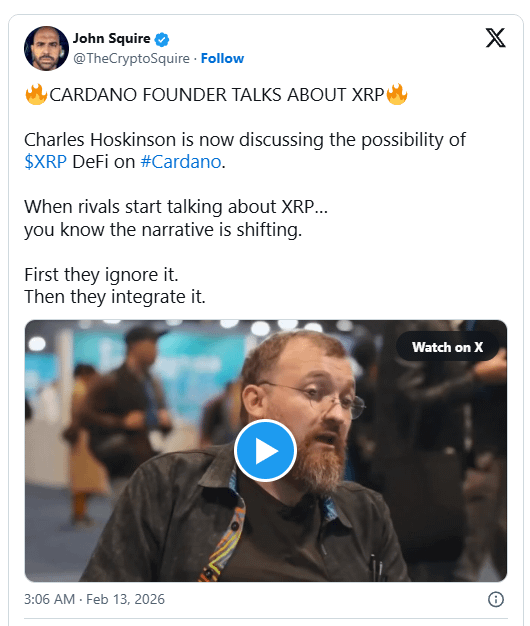This screenshot has width=530, height=626.
Task: Click the Watch on X button
Action: click(x=447, y=347)
